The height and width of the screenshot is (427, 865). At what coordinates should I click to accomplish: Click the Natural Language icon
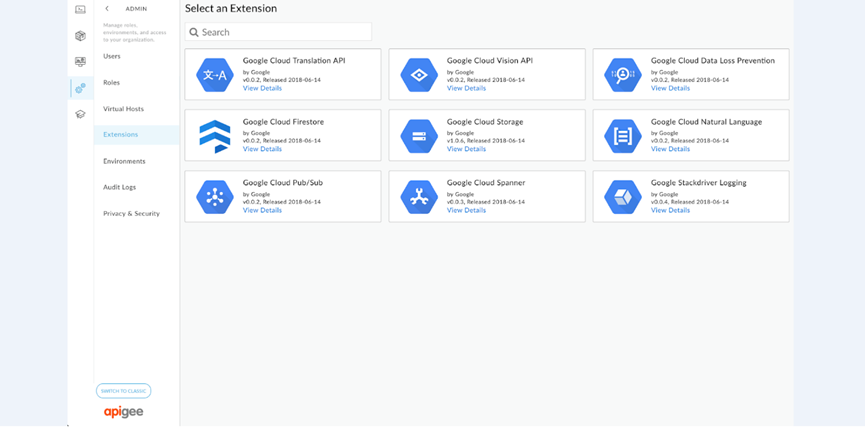click(623, 136)
